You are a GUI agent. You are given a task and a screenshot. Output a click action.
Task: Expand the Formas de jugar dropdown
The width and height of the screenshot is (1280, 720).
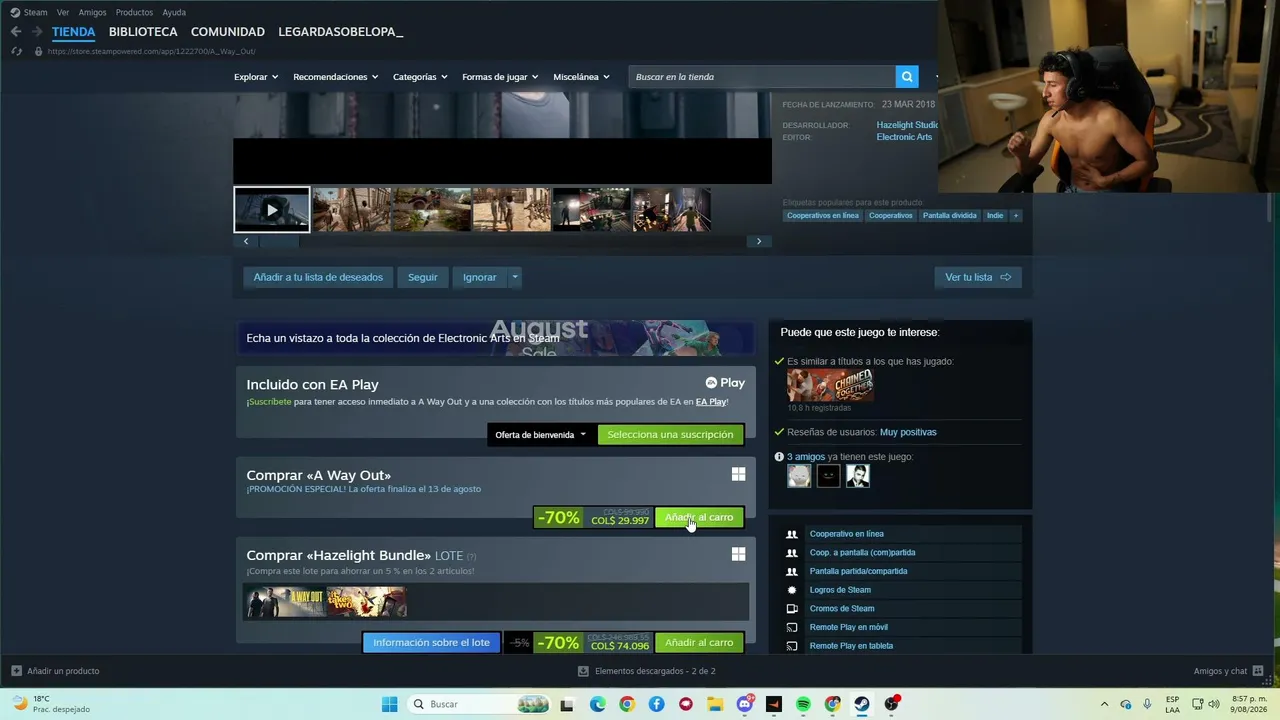point(500,77)
